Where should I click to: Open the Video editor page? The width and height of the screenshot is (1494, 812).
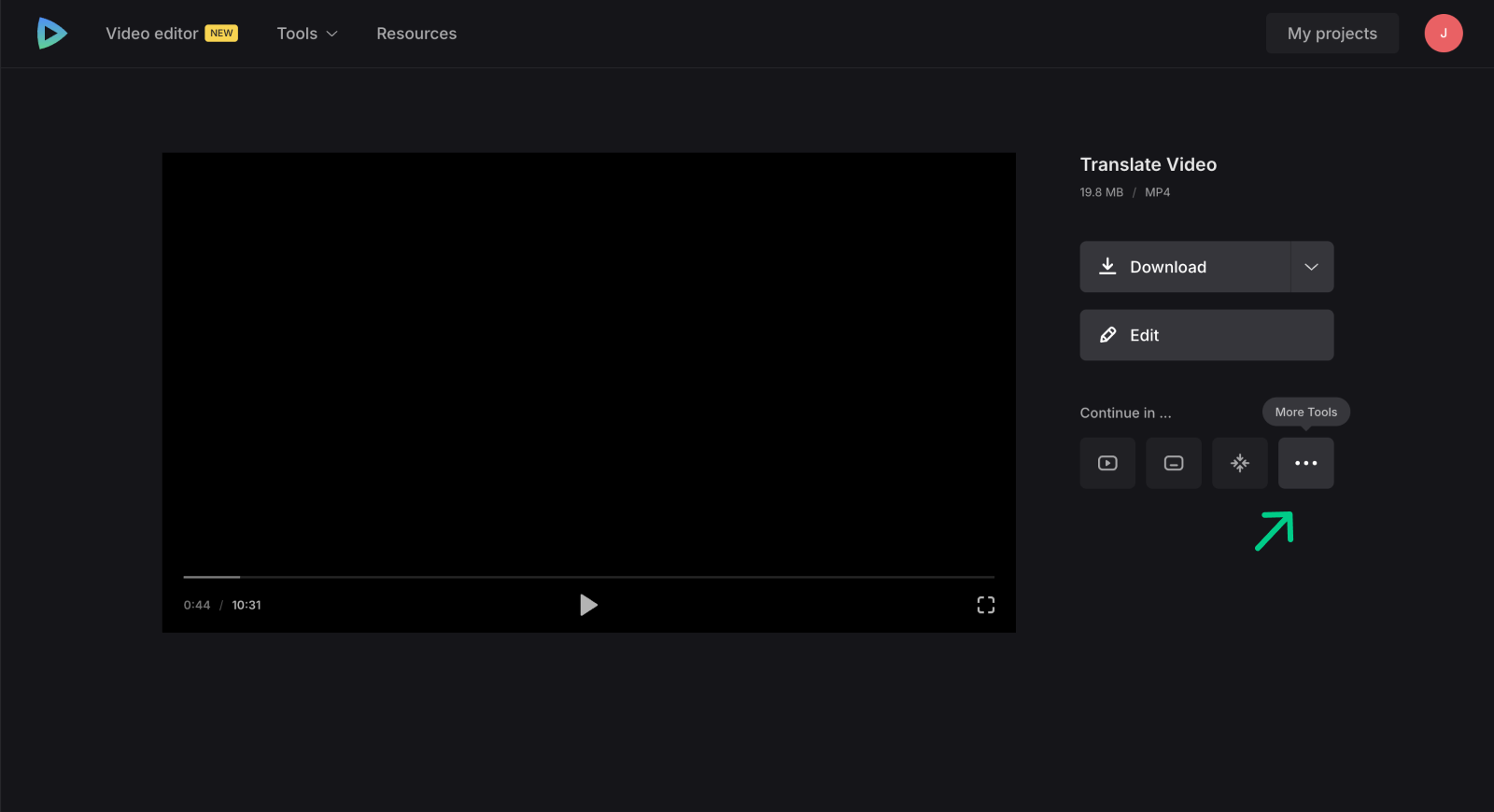pyautogui.click(x=151, y=34)
